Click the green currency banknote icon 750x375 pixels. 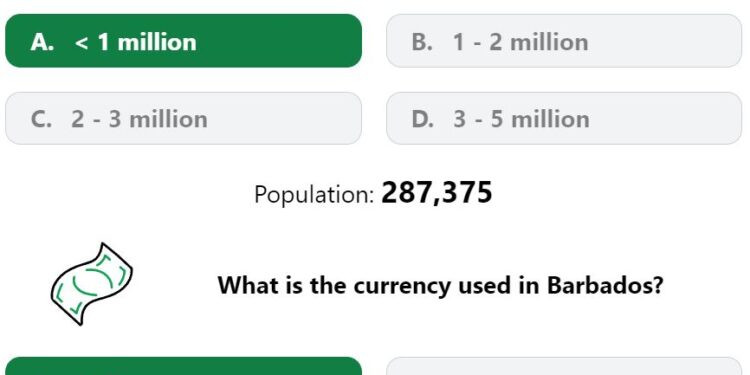pos(92,285)
